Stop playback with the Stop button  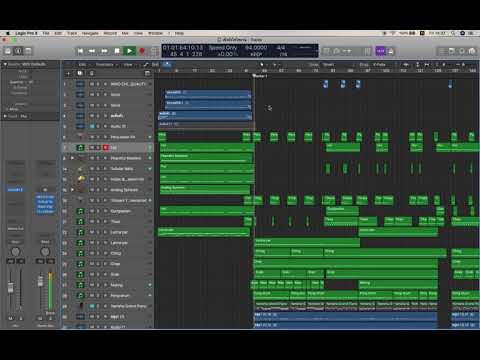(x=117, y=51)
